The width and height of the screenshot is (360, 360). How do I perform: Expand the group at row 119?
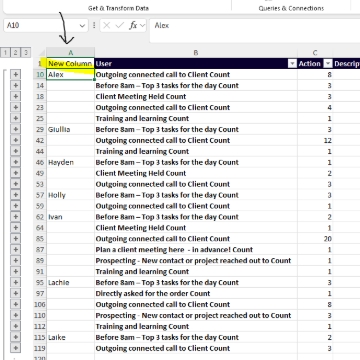(15, 348)
